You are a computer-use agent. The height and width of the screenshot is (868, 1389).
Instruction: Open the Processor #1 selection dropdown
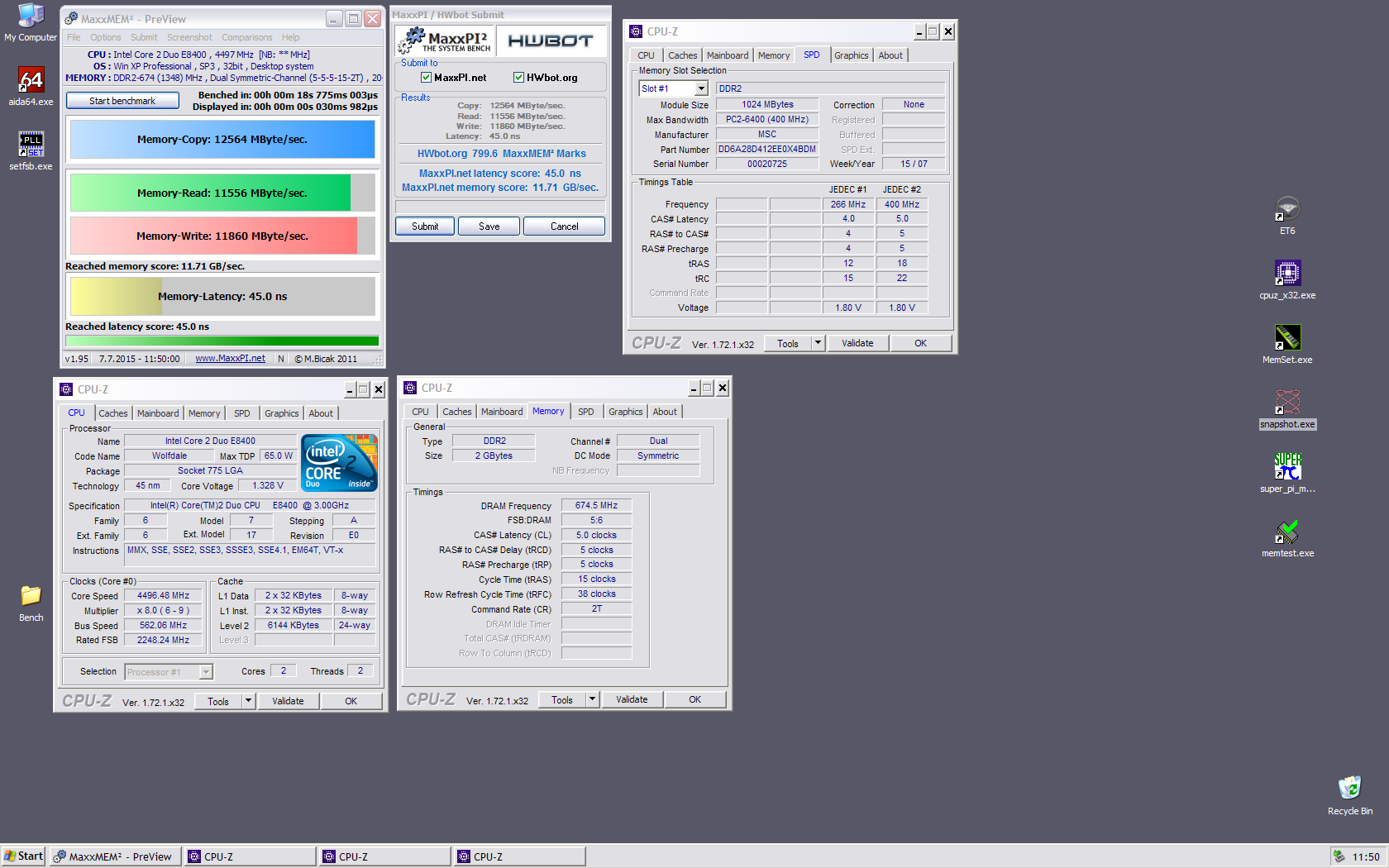coord(206,672)
